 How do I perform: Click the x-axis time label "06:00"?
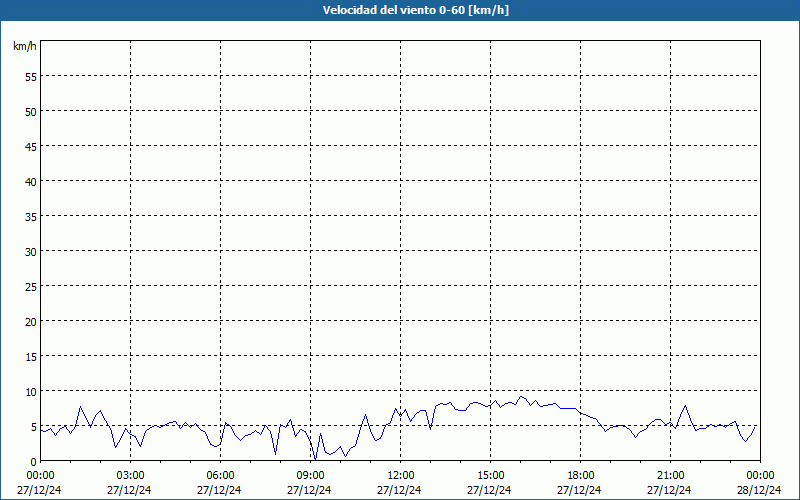click(220, 476)
